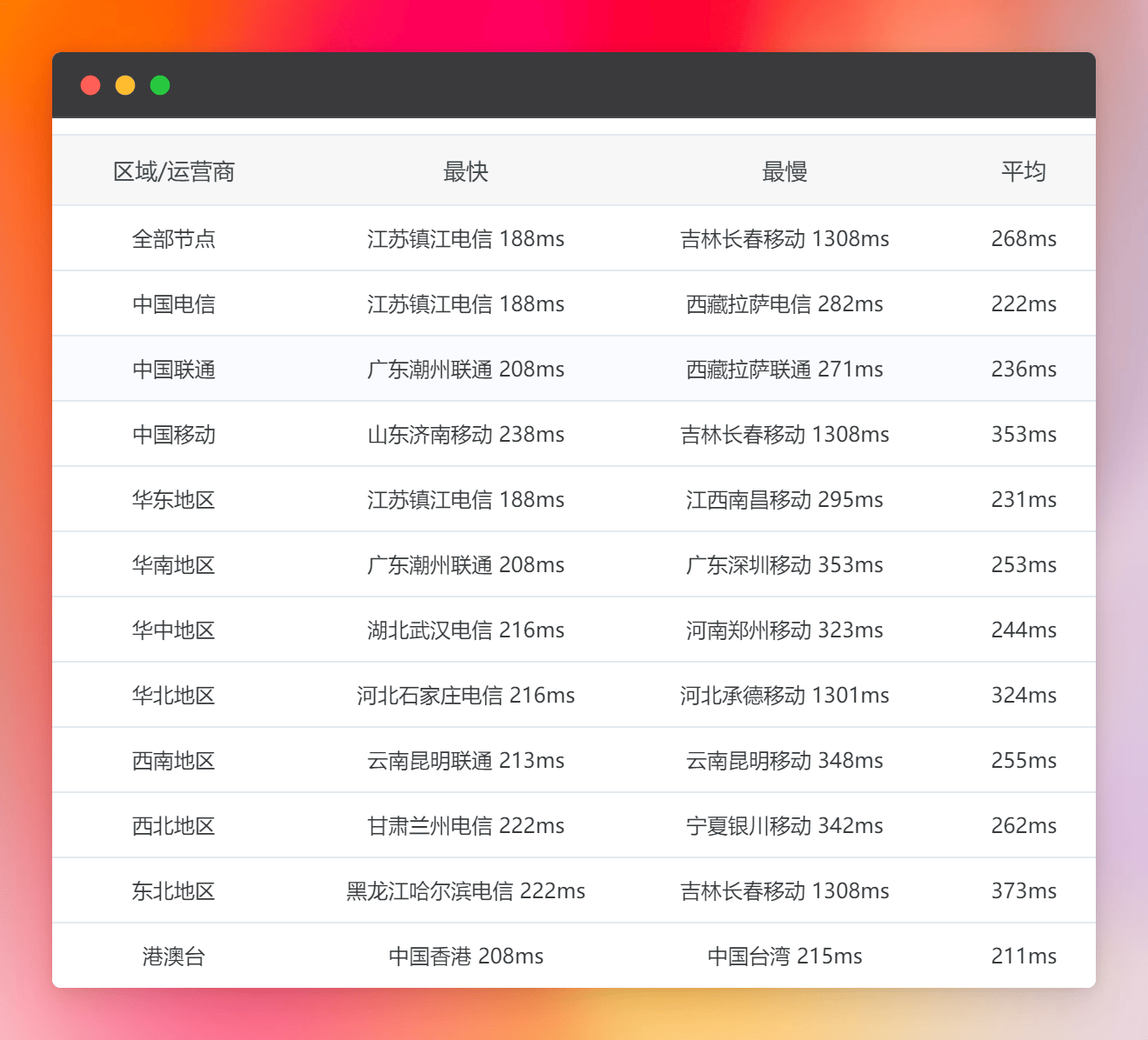Screen dimensions: 1148x1040
Task: Click the '云南昆明移动 348ms' cell
Action: pyautogui.click(x=784, y=760)
